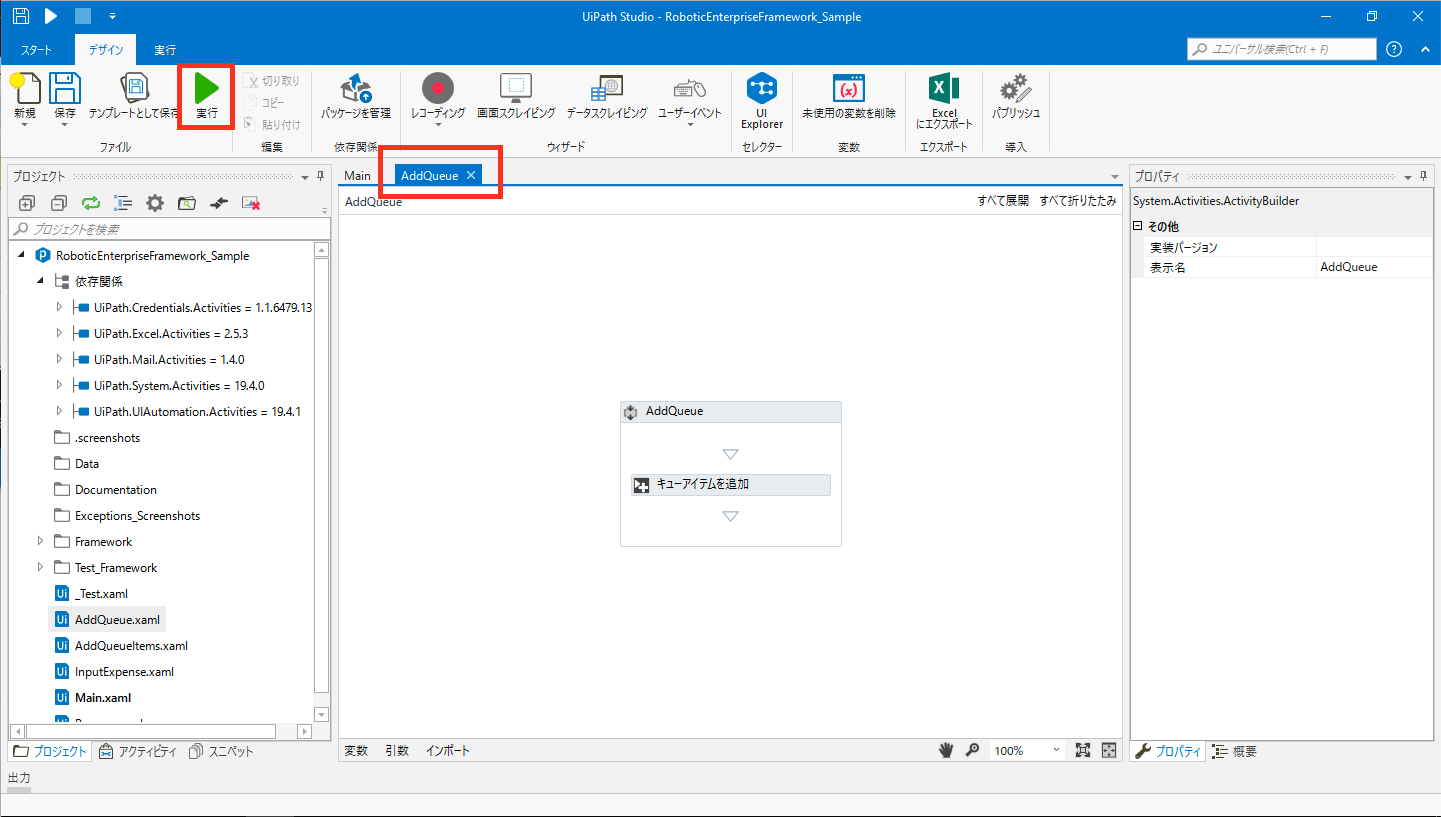Click パブリッシュ publish icon
The image size is (1441, 817).
1016,88
